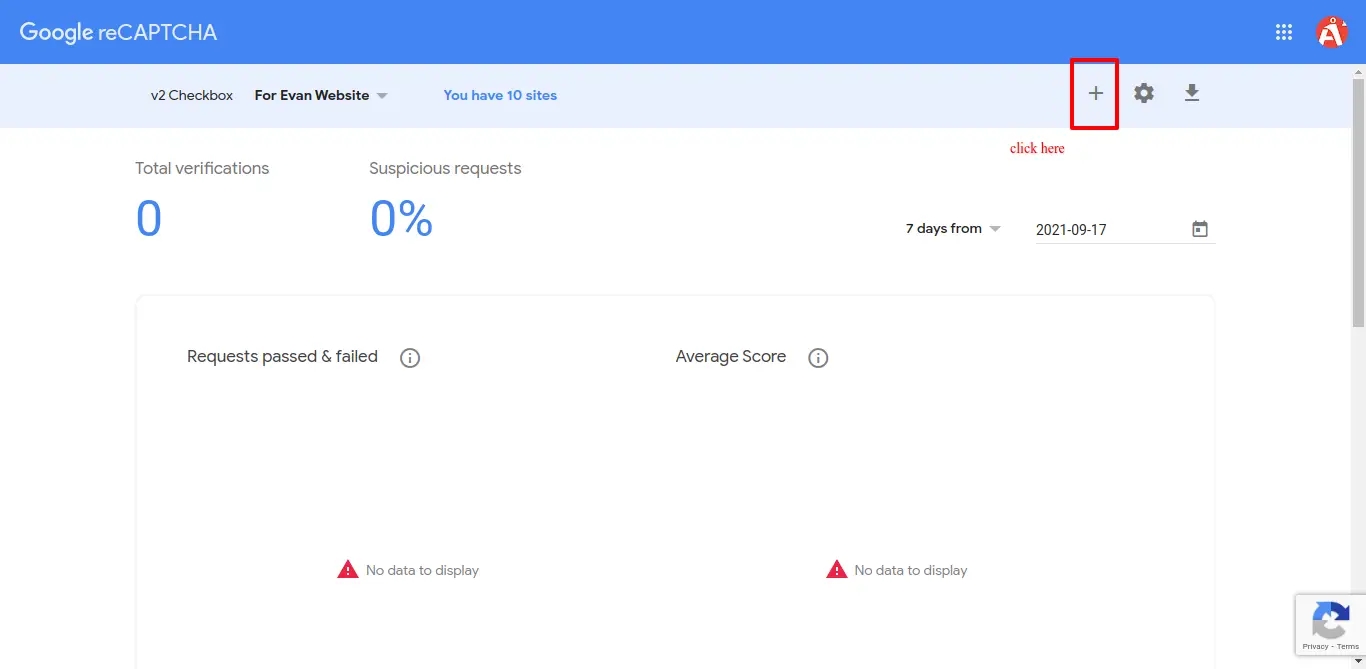Viewport: 1366px width, 669px height.
Task: Click the download icon in the toolbar
Action: pyautogui.click(x=1191, y=94)
